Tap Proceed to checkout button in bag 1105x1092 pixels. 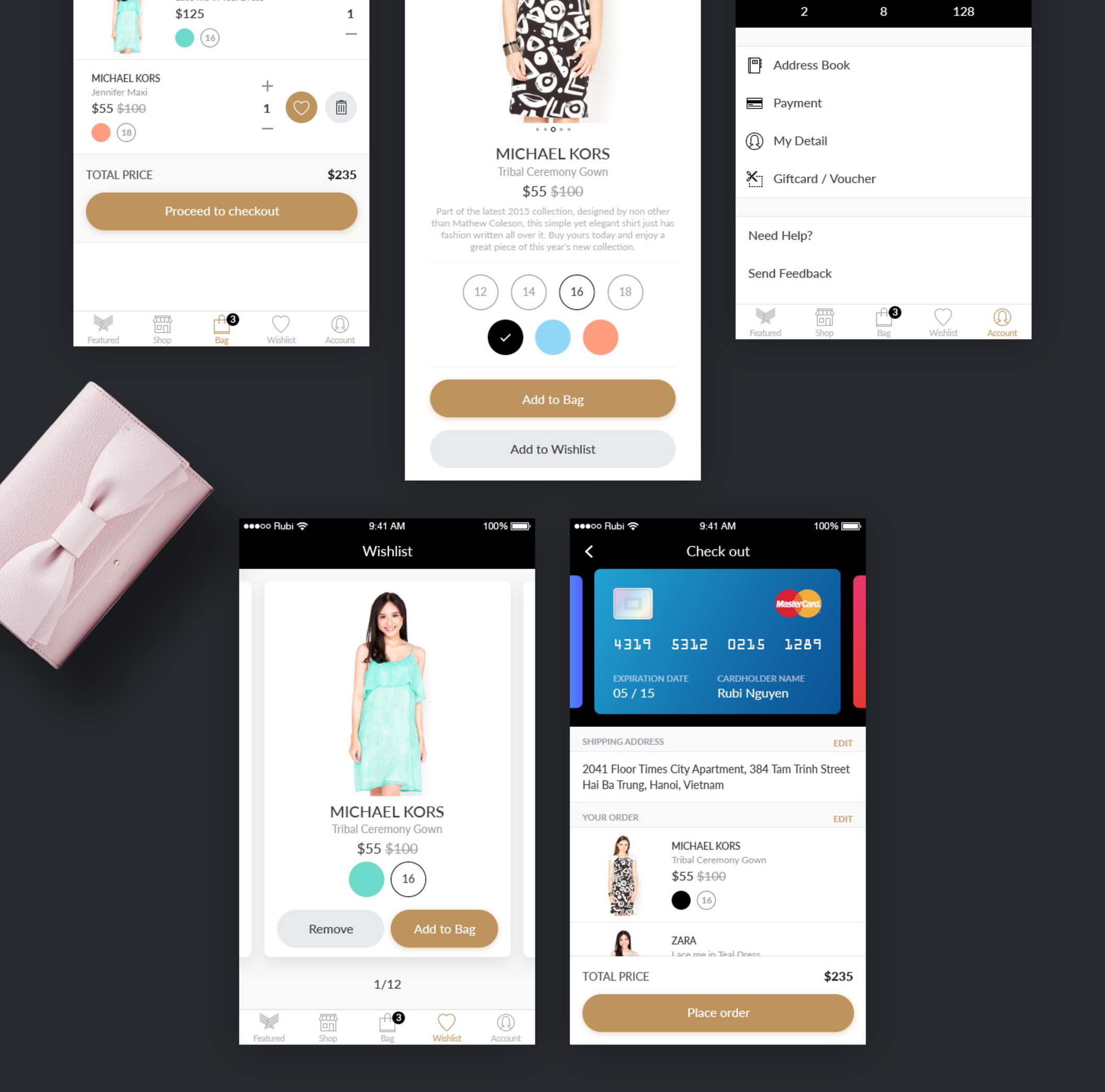222,210
